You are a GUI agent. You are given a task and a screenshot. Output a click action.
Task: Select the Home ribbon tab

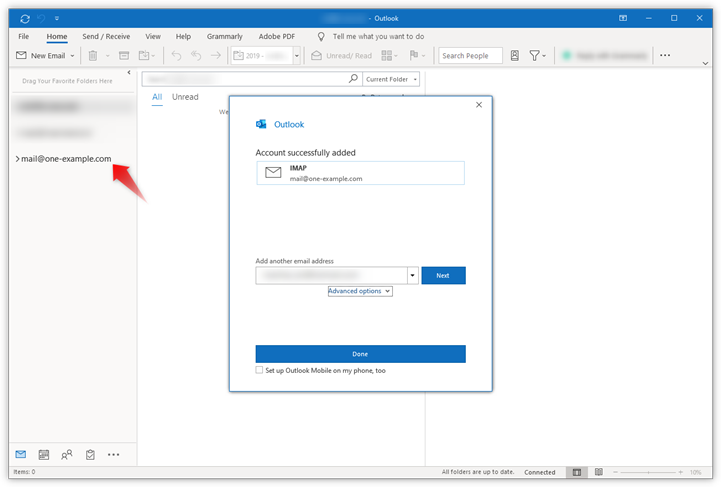coord(57,36)
